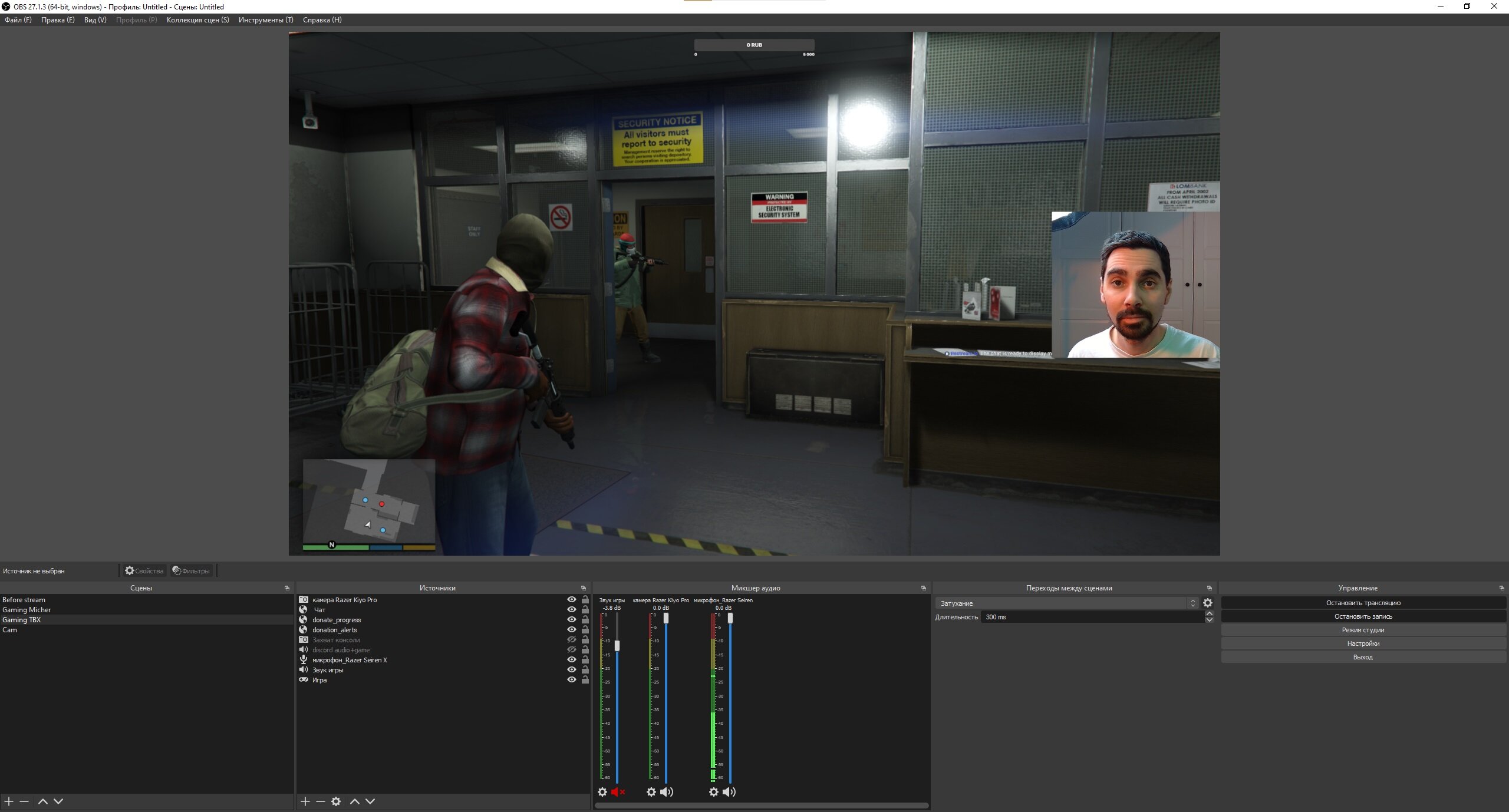Open transition properties gear next to Затухание

[x=1208, y=603]
